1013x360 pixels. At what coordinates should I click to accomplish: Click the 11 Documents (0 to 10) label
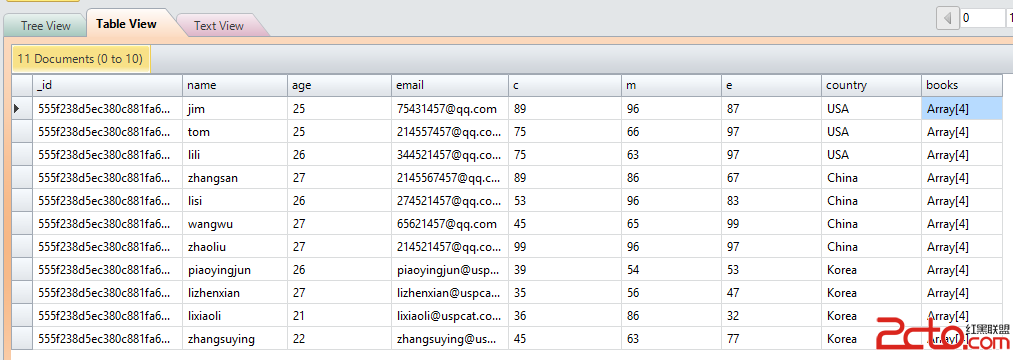80,59
